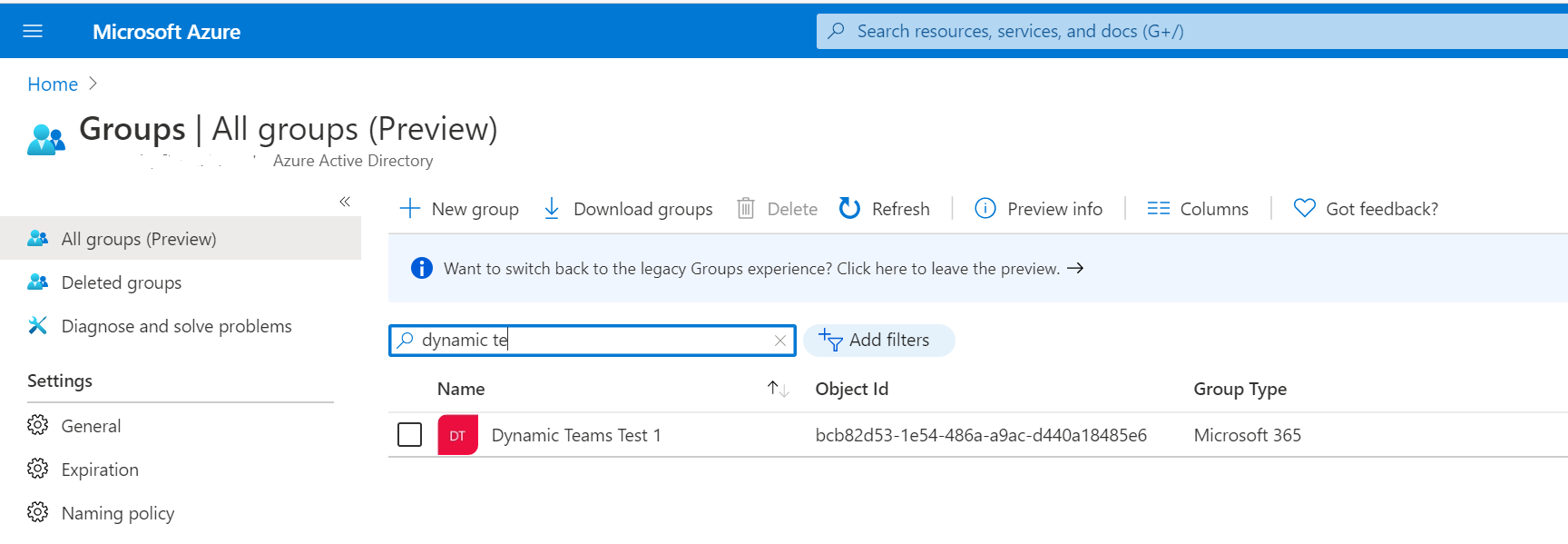
Task: Open the hamburger portal menu
Action: click(x=33, y=32)
